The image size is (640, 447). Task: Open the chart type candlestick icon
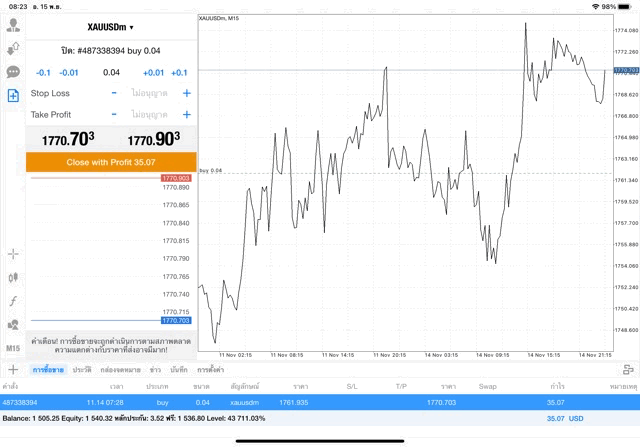tap(13, 278)
